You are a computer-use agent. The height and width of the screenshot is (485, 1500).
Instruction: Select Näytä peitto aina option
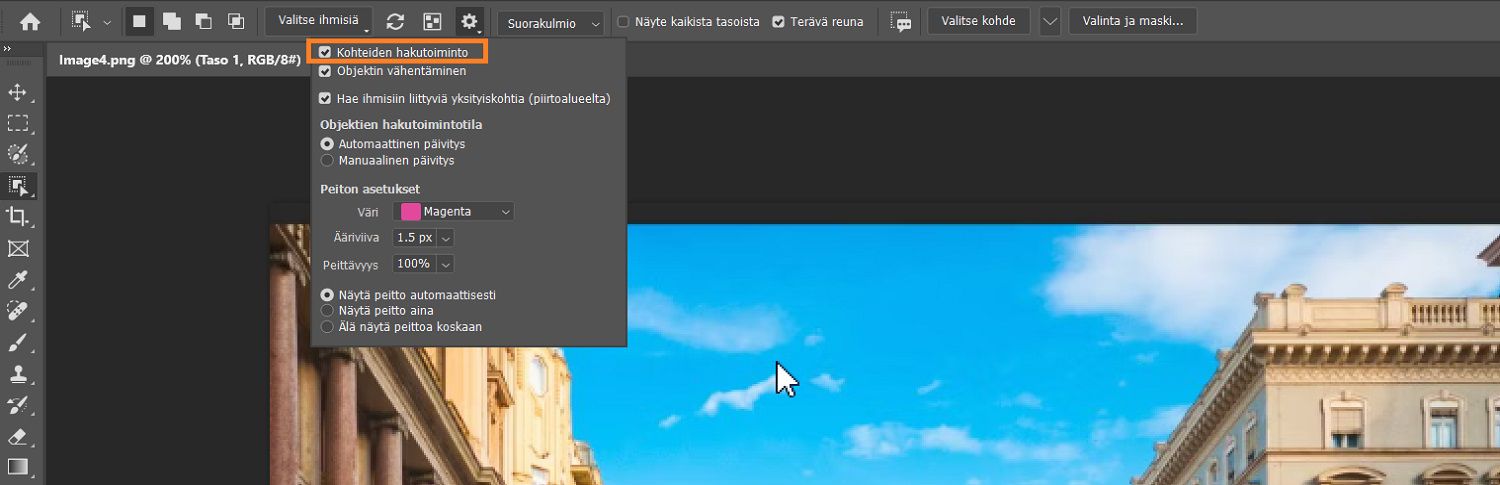pyautogui.click(x=326, y=311)
